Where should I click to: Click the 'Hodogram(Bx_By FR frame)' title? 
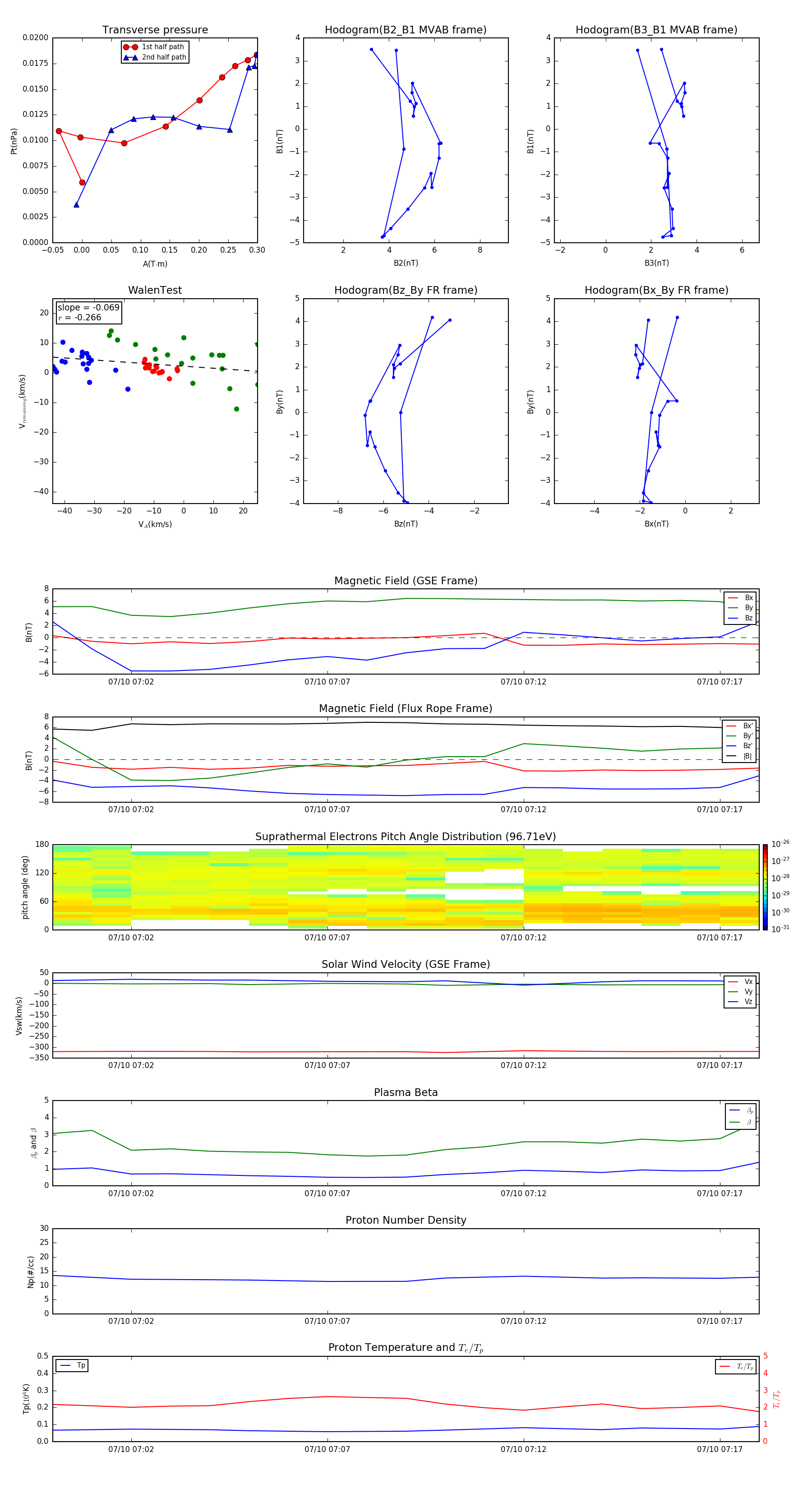tap(656, 290)
